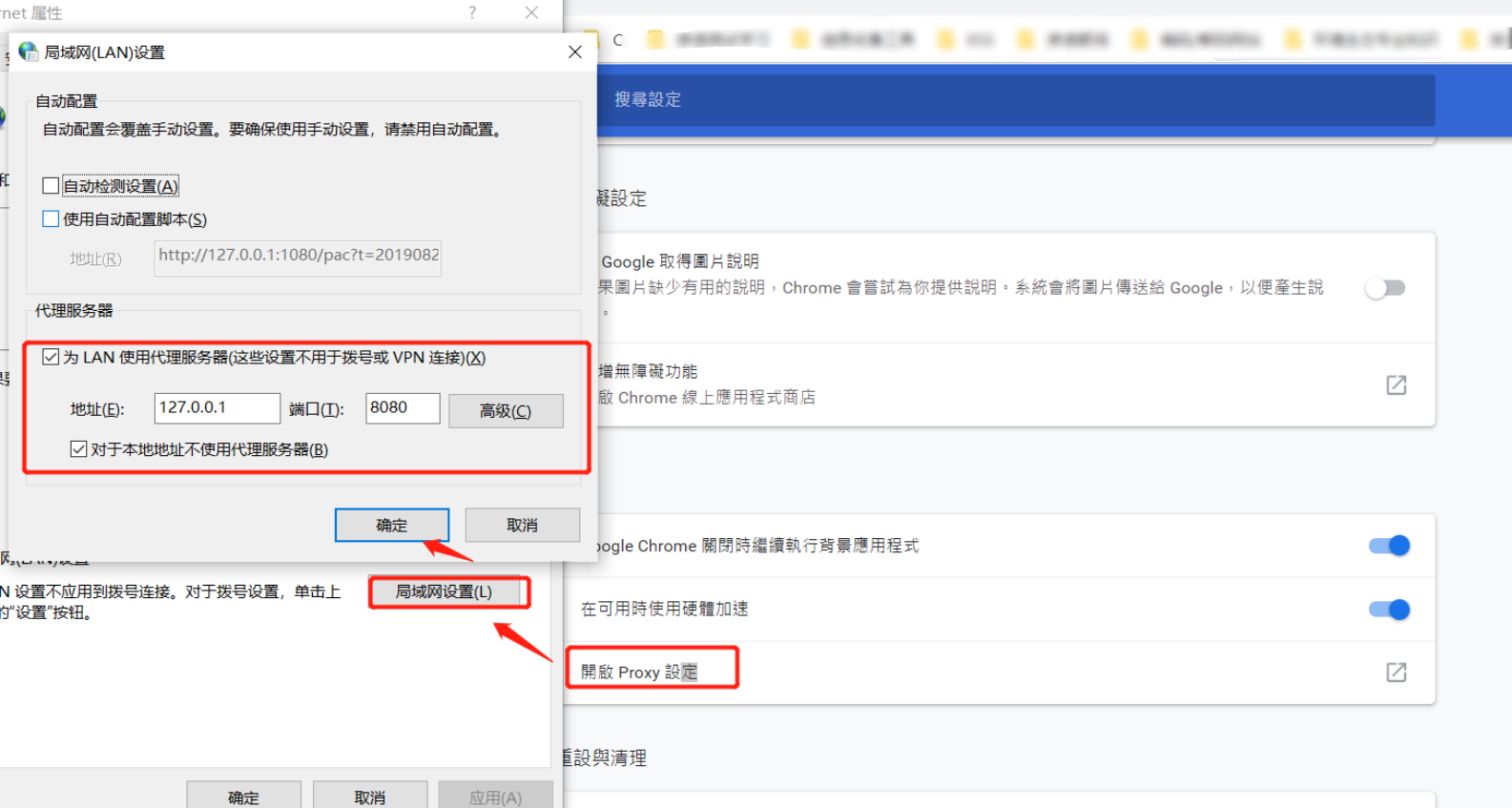
Task: Click 取消 at the bottom of the Internet properties window
Action: [370, 796]
